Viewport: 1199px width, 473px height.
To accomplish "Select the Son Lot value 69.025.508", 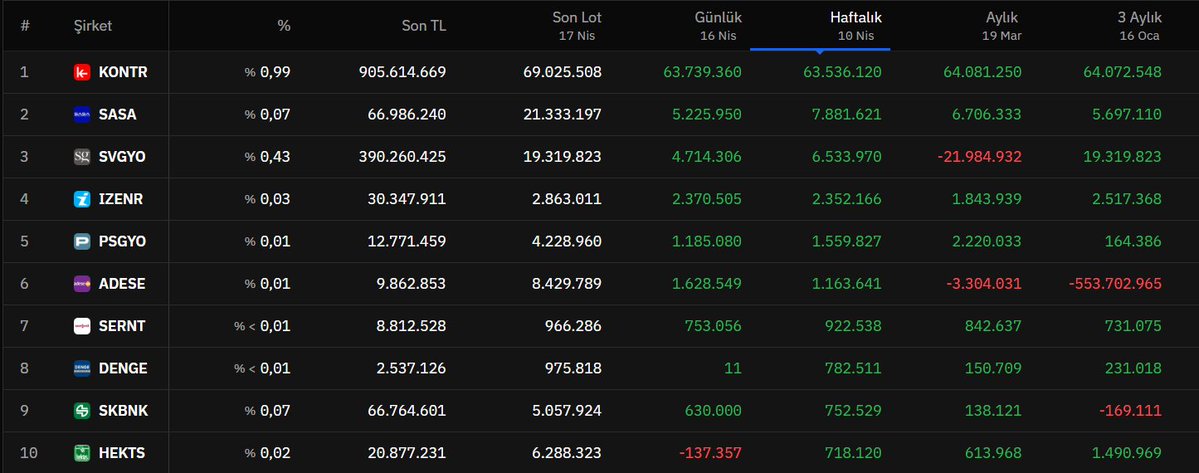I will click(x=562, y=73).
